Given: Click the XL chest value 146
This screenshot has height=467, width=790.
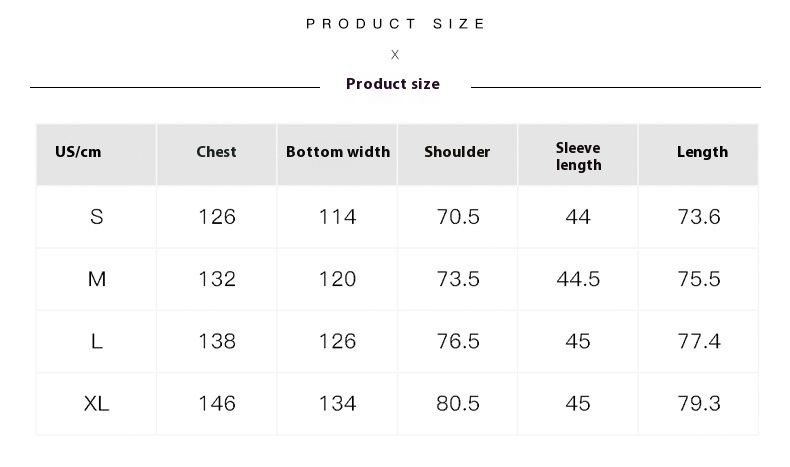Looking at the screenshot, I should 217,404.
